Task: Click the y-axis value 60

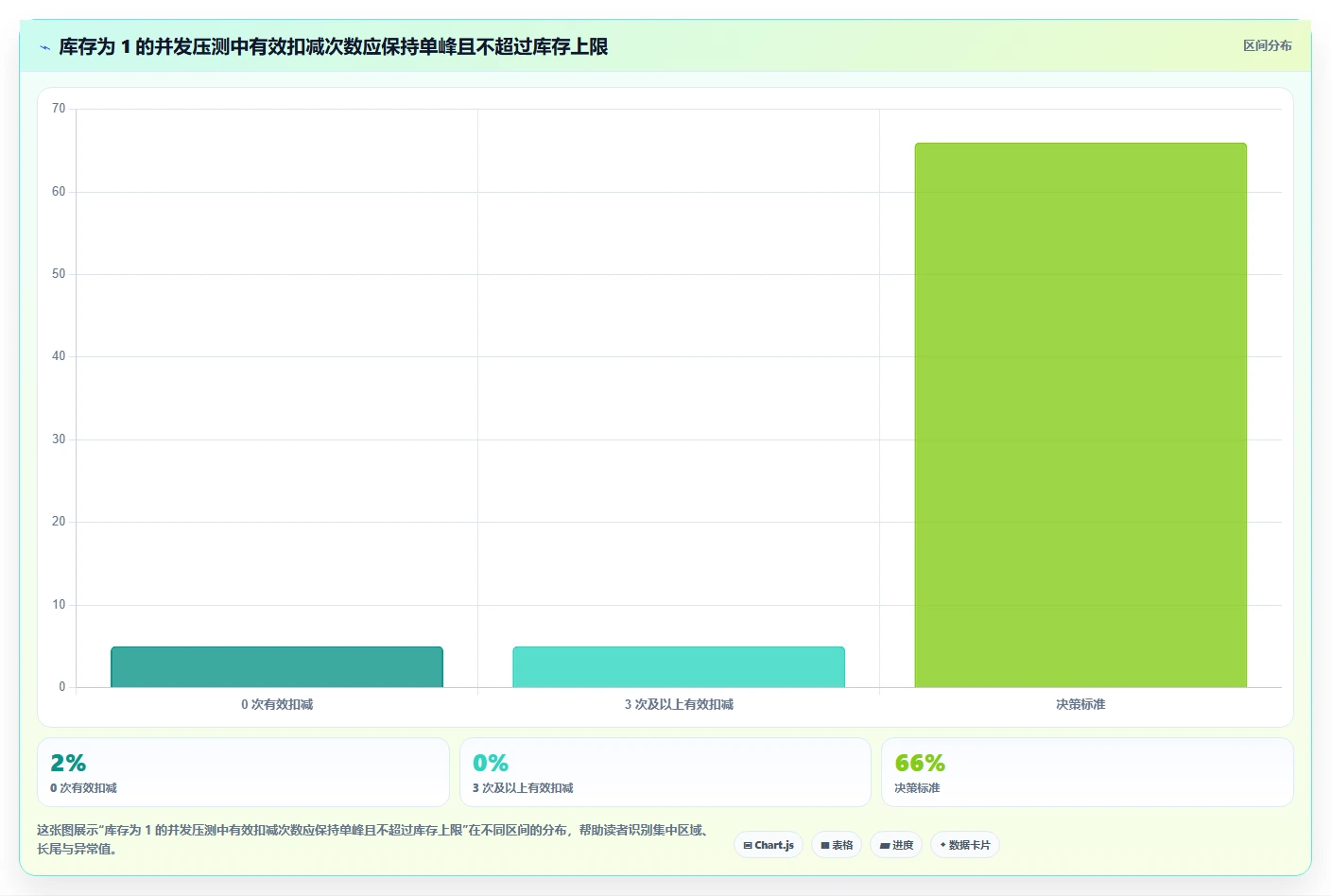Action: click(59, 192)
